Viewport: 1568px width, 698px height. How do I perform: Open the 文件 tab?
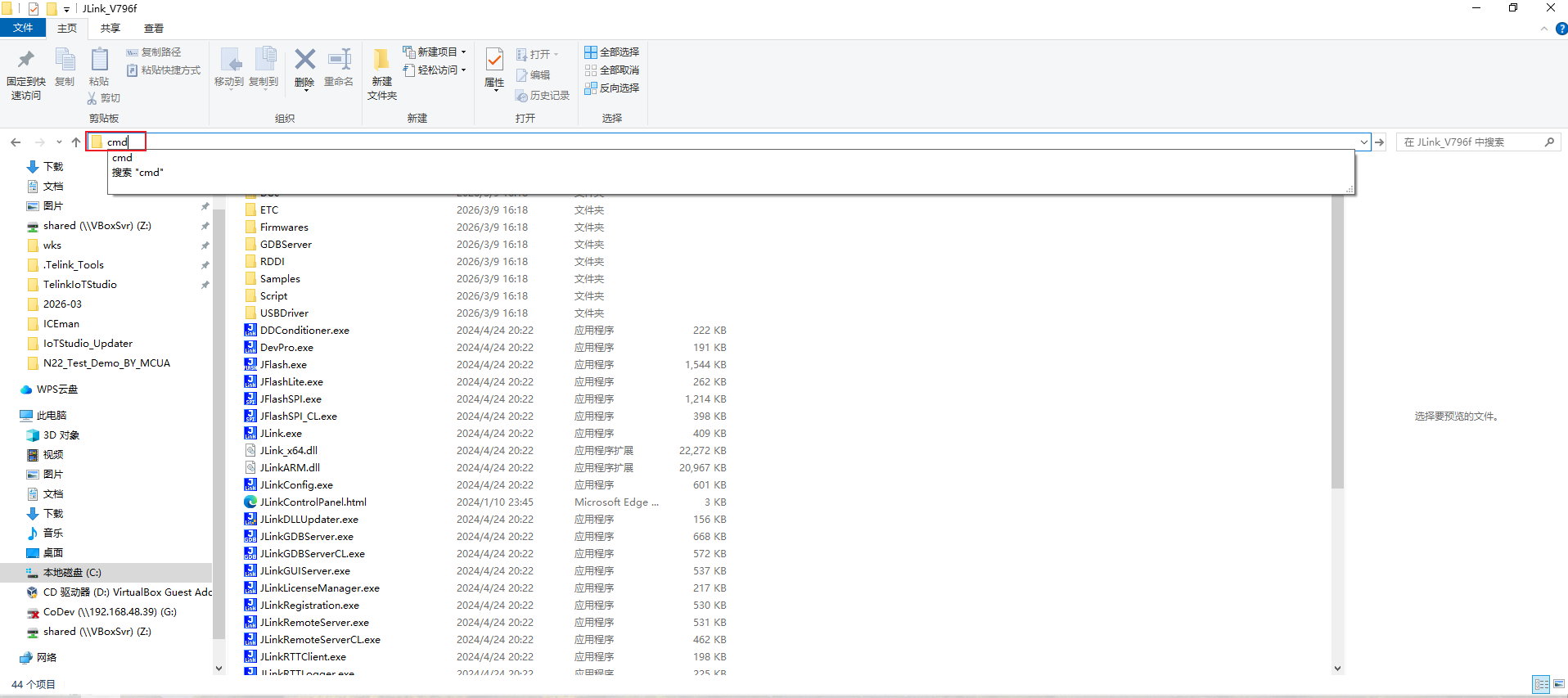tap(23, 29)
